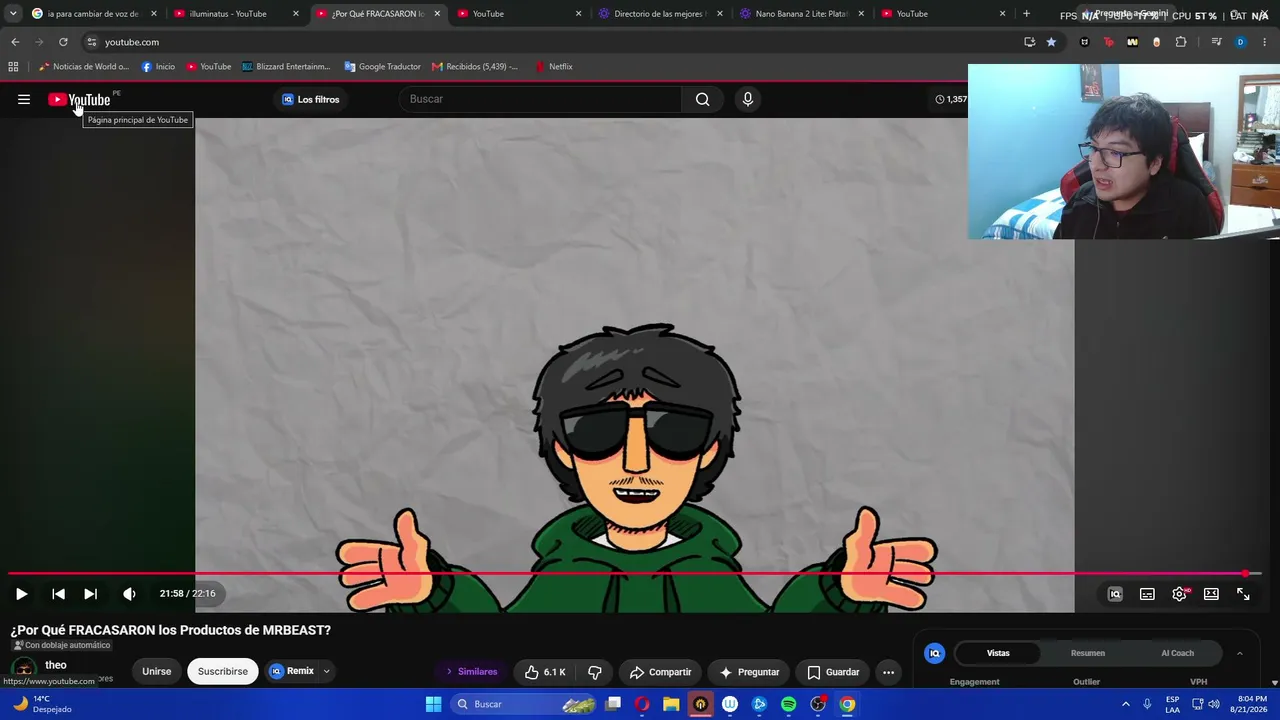Bookmark this page with the star
The width and height of the screenshot is (1280, 720).
tap(1051, 42)
